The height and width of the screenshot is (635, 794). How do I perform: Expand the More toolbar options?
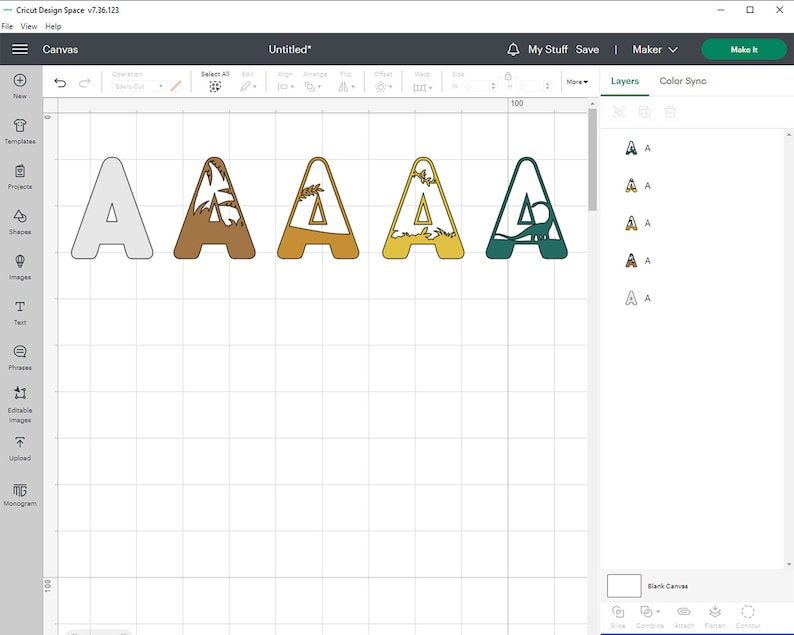(x=577, y=82)
